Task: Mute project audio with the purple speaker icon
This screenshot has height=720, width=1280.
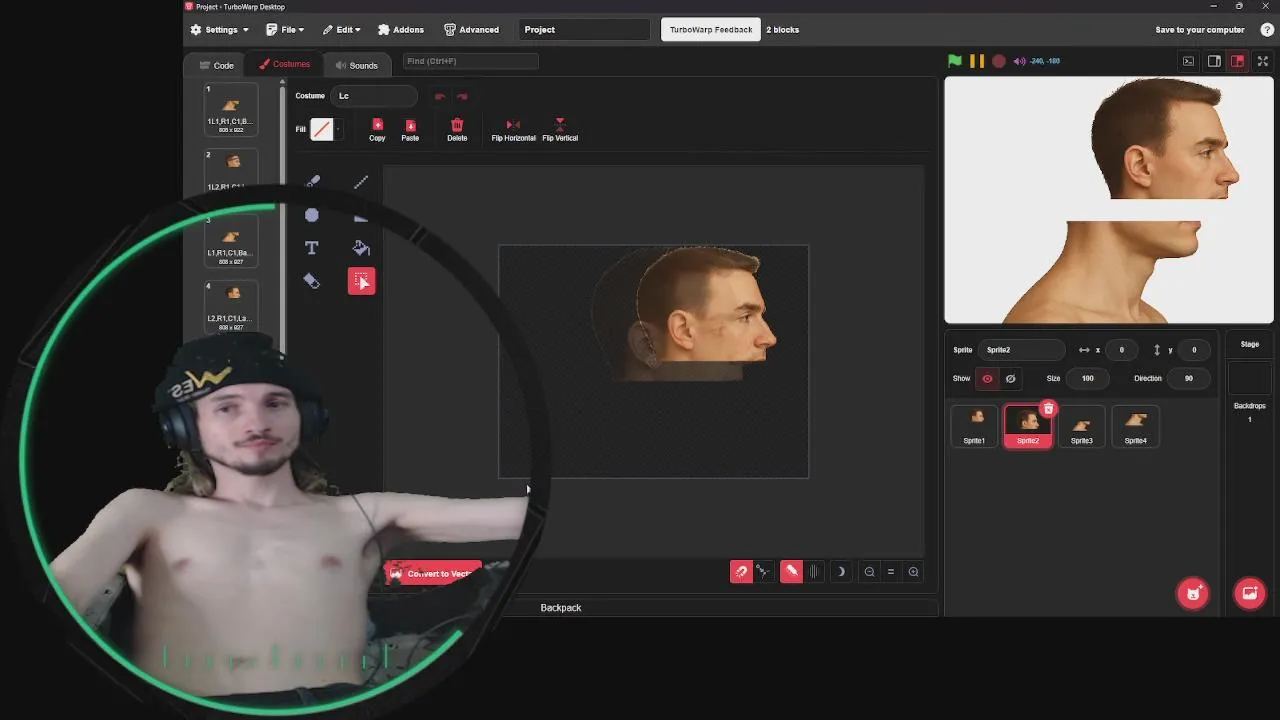Action: point(1020,61)
